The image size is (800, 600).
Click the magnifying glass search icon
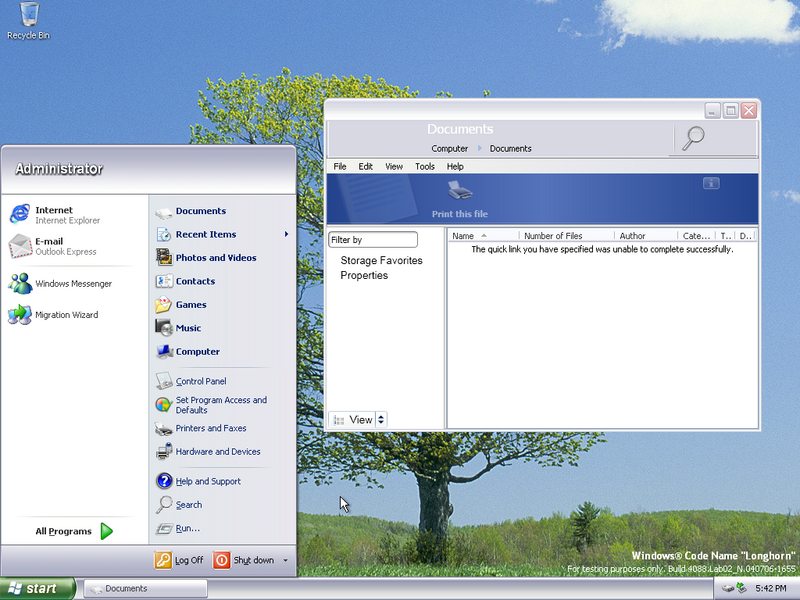693,139
